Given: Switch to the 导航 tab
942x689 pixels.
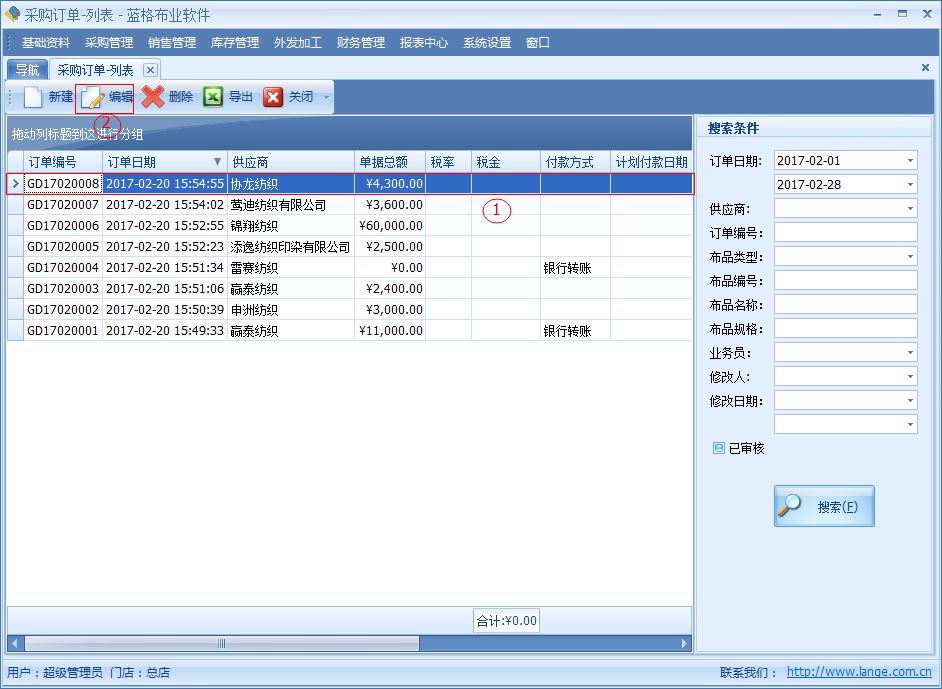Looking at the screenshot, I should point(27,70).
